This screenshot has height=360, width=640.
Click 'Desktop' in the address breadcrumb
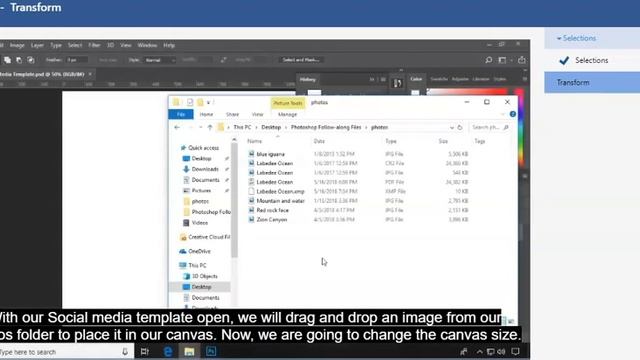[x=271, y=127]
